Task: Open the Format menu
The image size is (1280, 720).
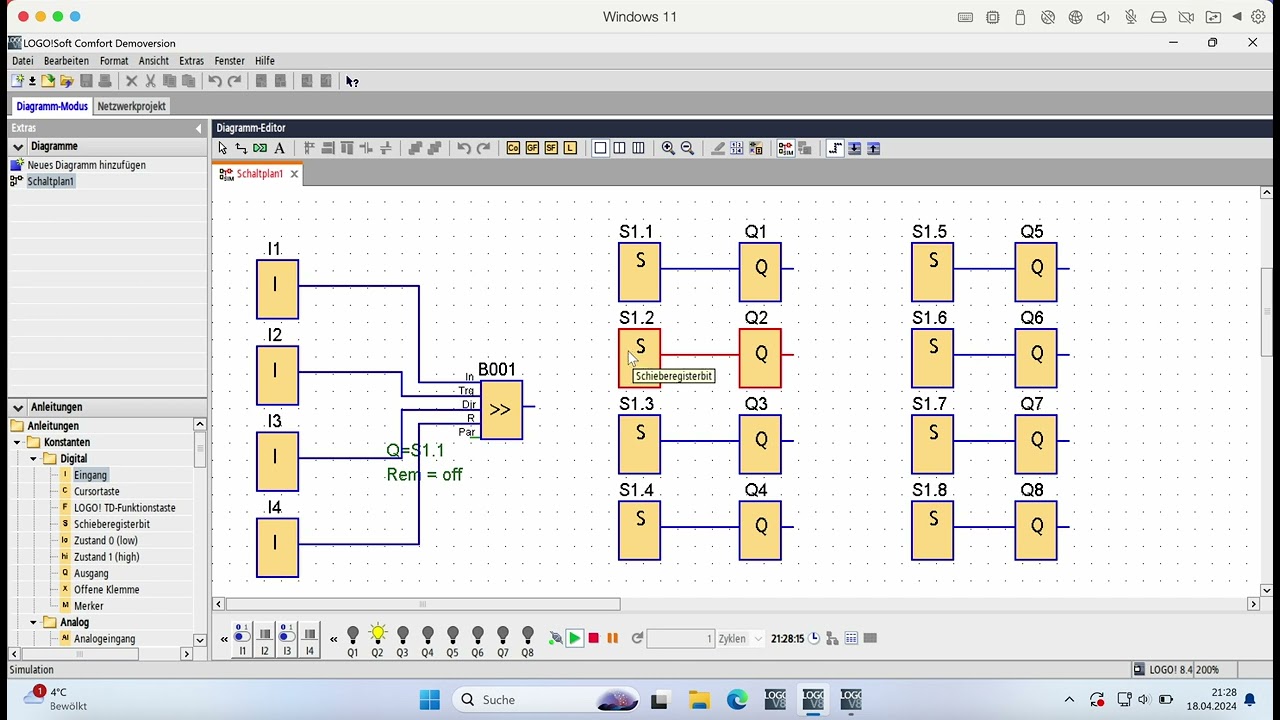Action: 114,61
